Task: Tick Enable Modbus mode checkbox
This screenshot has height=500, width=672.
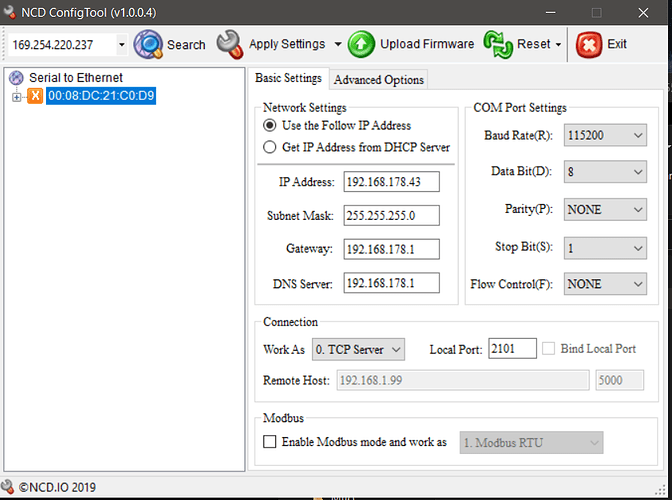Action: 270,442
